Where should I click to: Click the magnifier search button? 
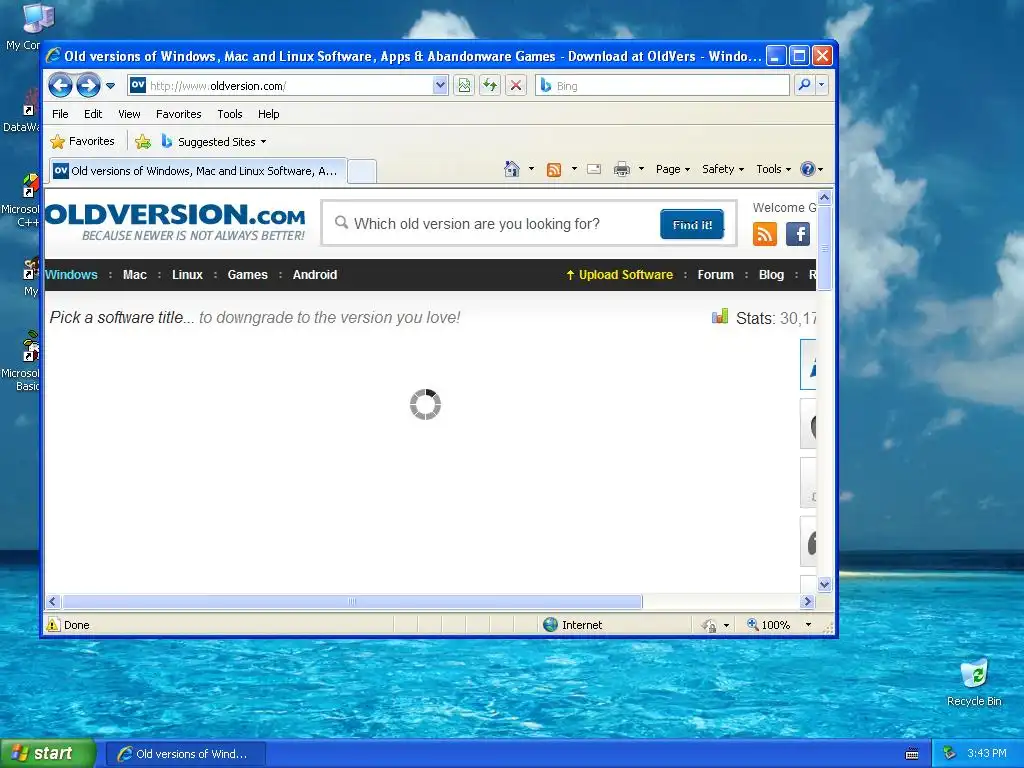[805, 85]
